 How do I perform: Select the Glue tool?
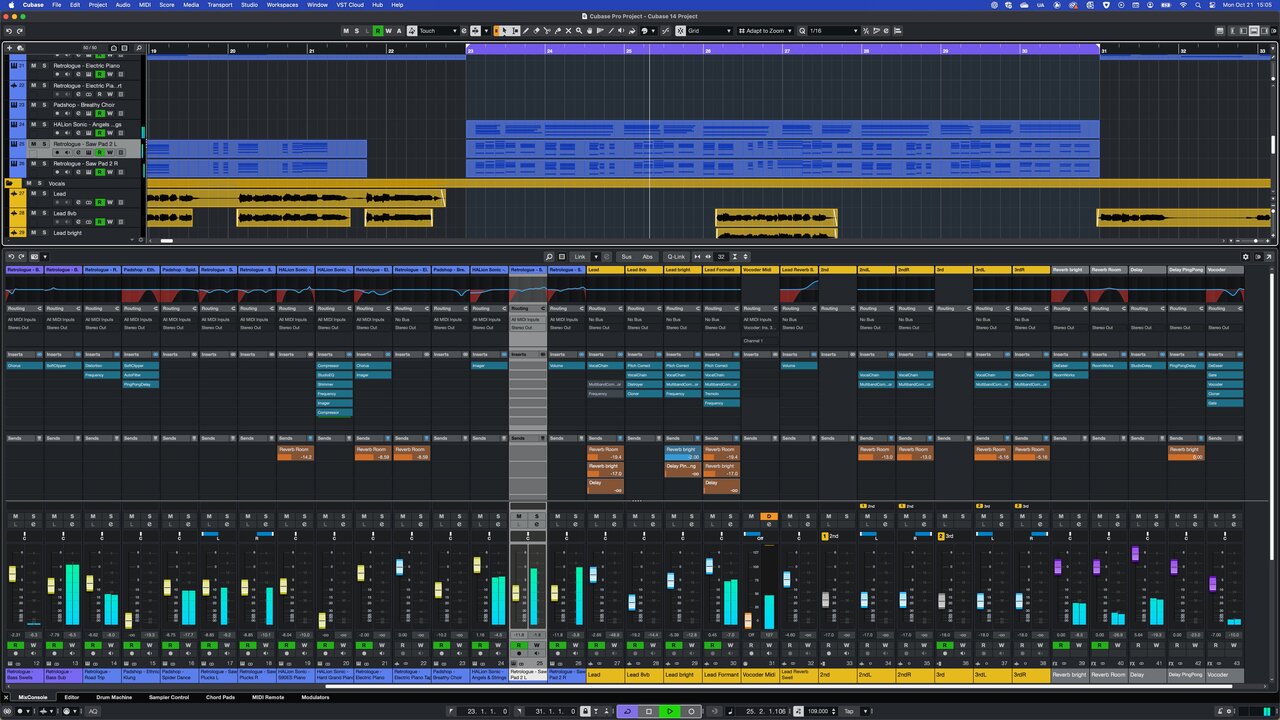click(558, 31)
